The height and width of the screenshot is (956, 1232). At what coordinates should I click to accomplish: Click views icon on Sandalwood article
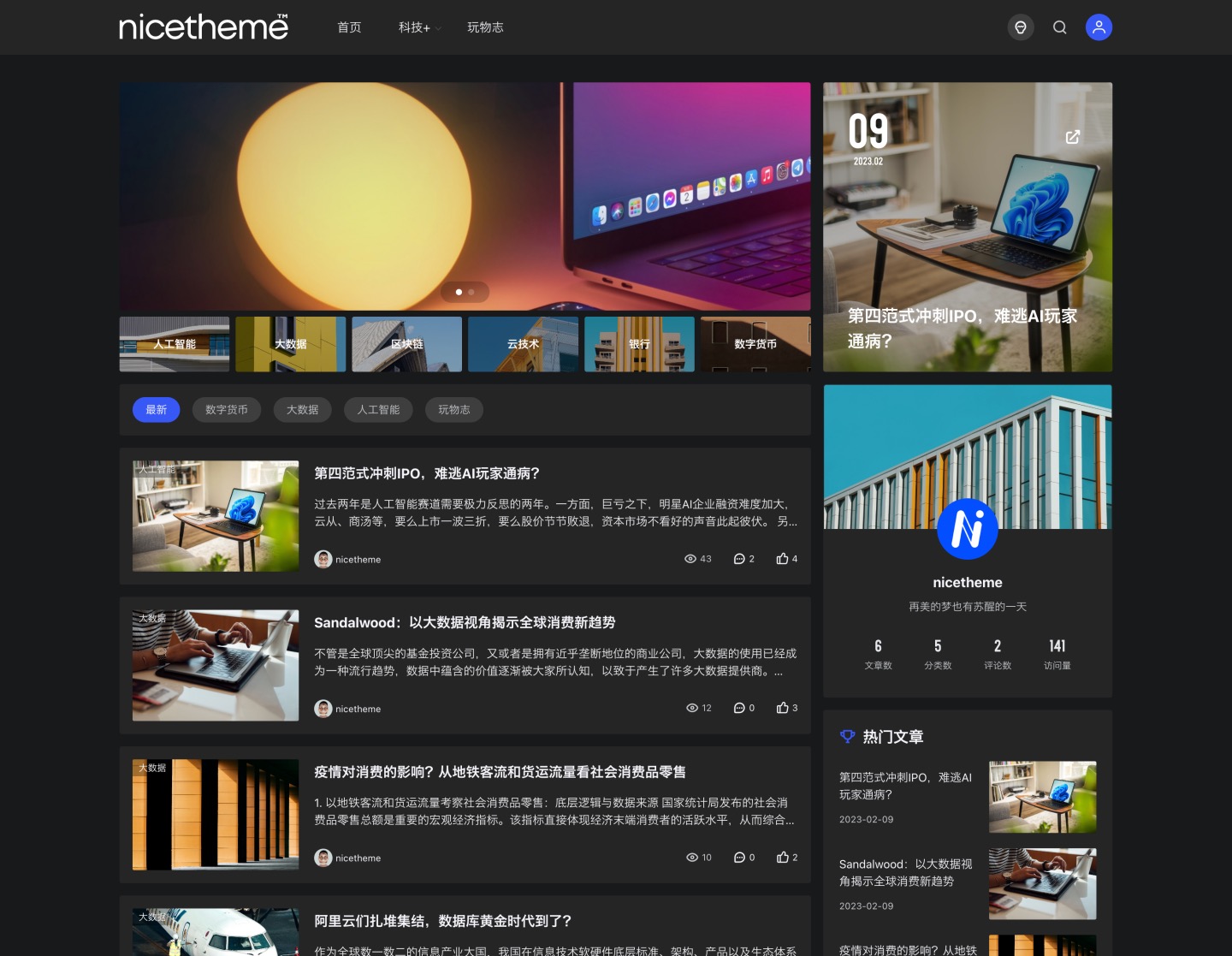pyautogui.click(x=692, y=708)
